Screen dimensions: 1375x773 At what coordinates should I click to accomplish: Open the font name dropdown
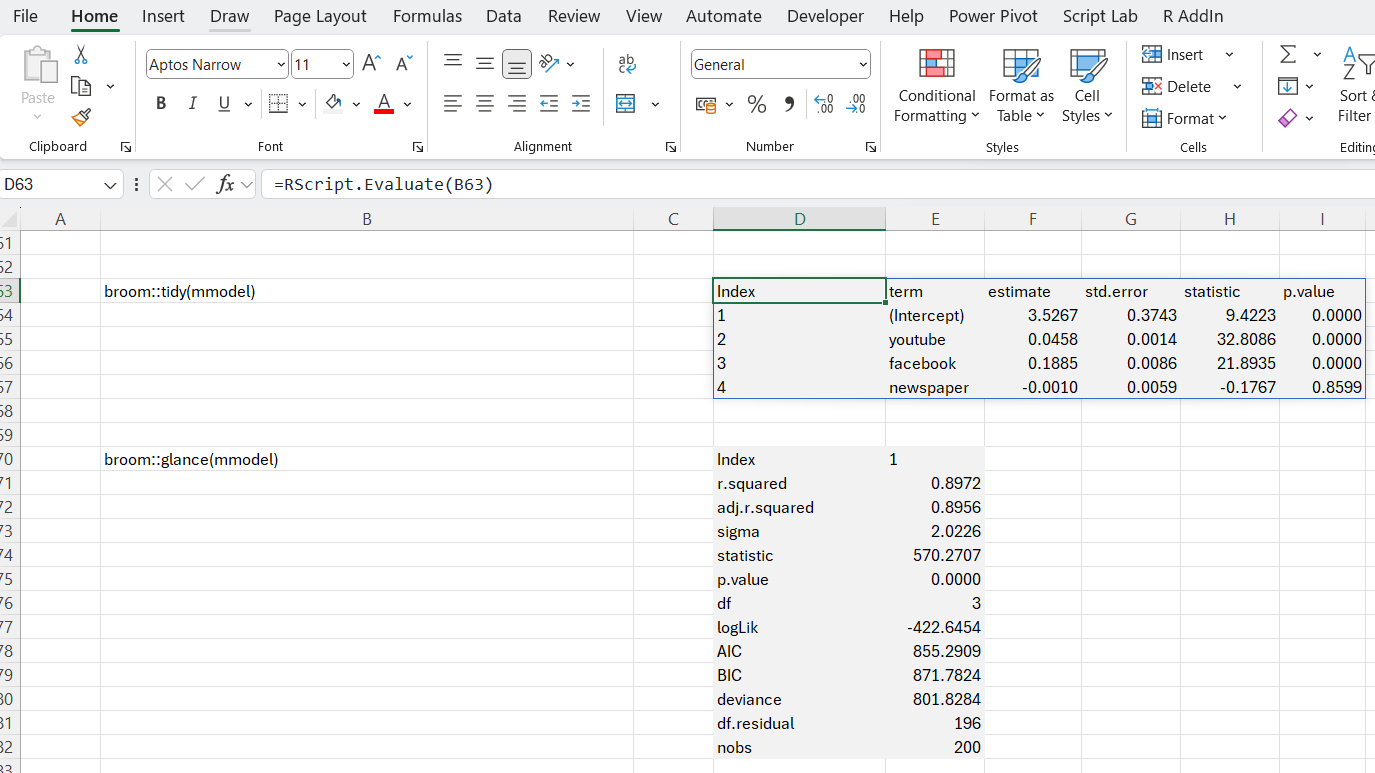click(280, 65)
